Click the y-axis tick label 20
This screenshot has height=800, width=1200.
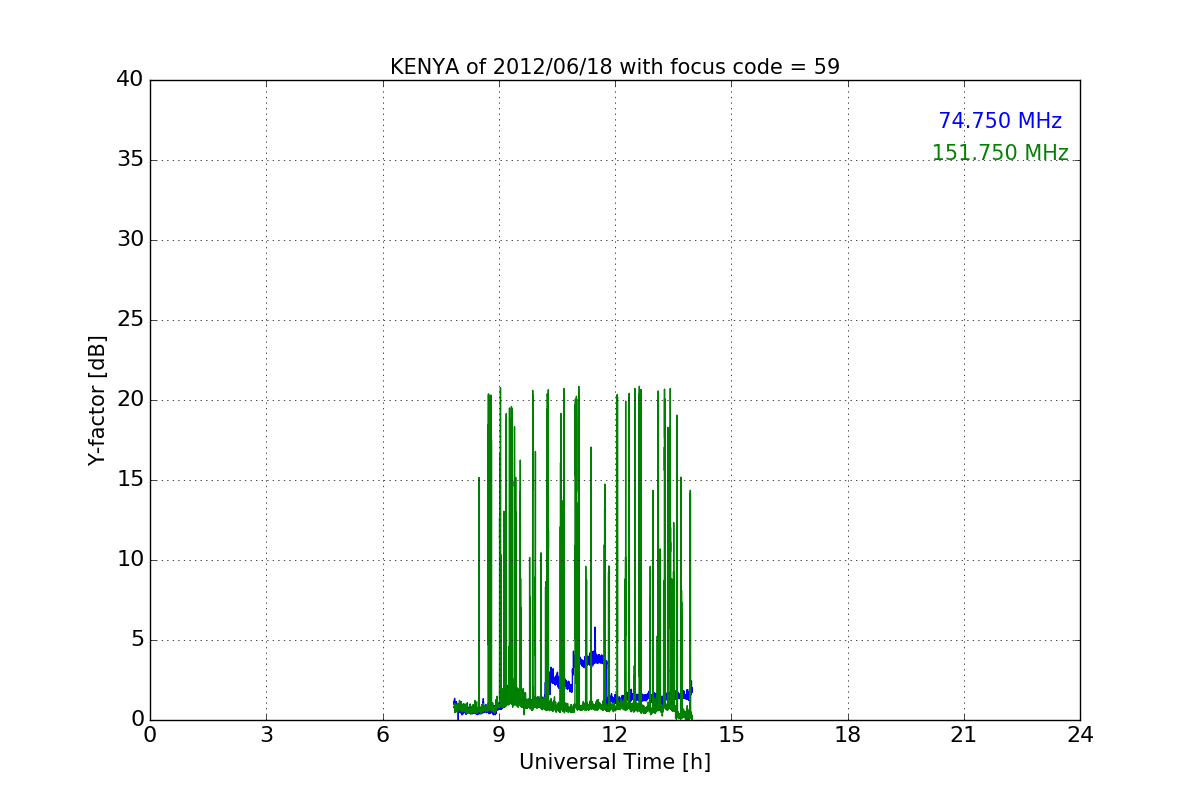click(x=130, y=400)
